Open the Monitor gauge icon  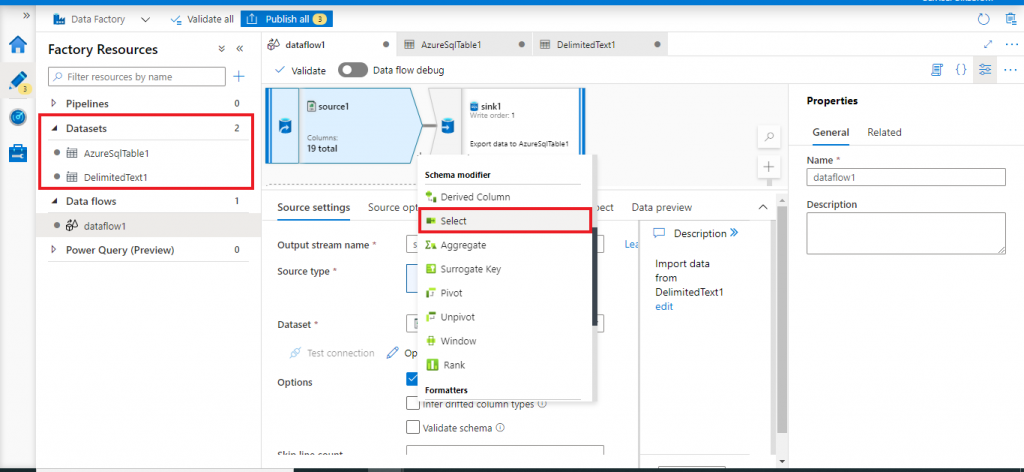[17, 117]
